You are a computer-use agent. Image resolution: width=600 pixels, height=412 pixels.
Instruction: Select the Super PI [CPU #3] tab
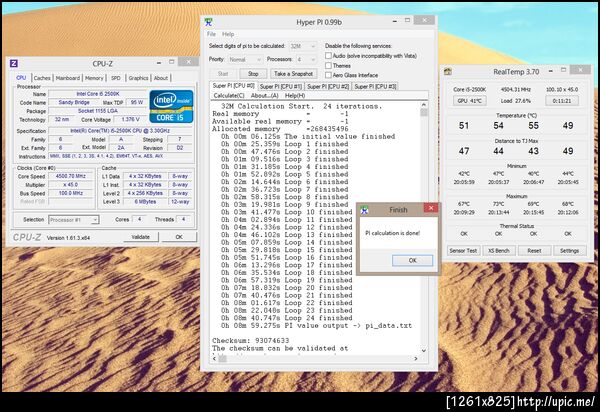pos(375,86)
